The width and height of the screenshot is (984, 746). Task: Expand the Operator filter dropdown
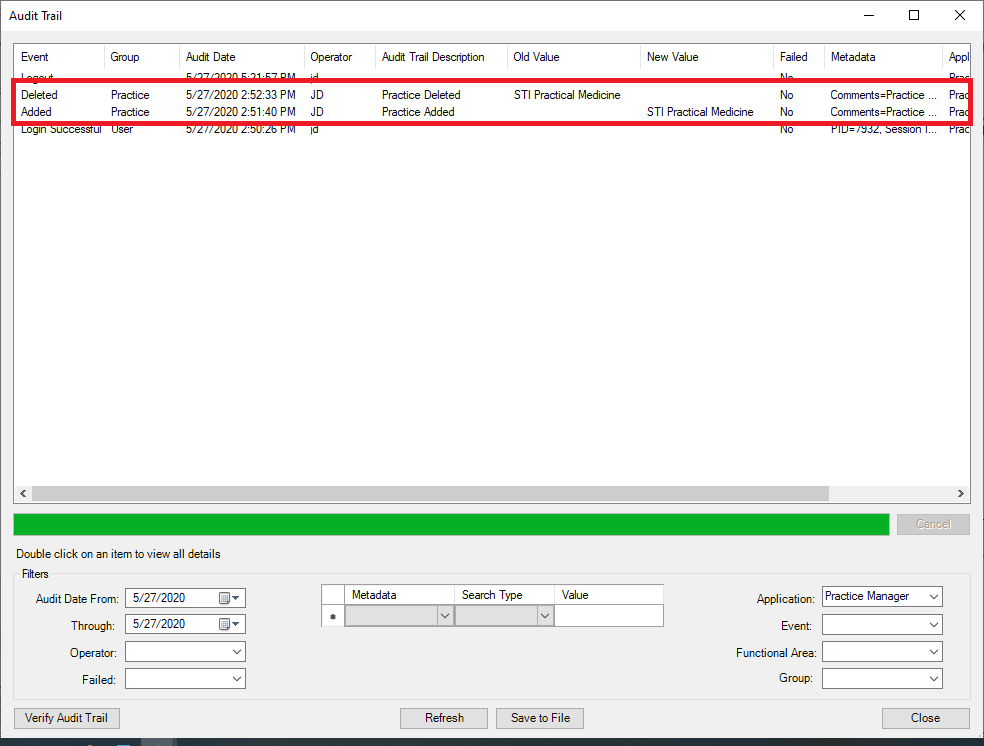pyautogui.click(x=236, y=652)
